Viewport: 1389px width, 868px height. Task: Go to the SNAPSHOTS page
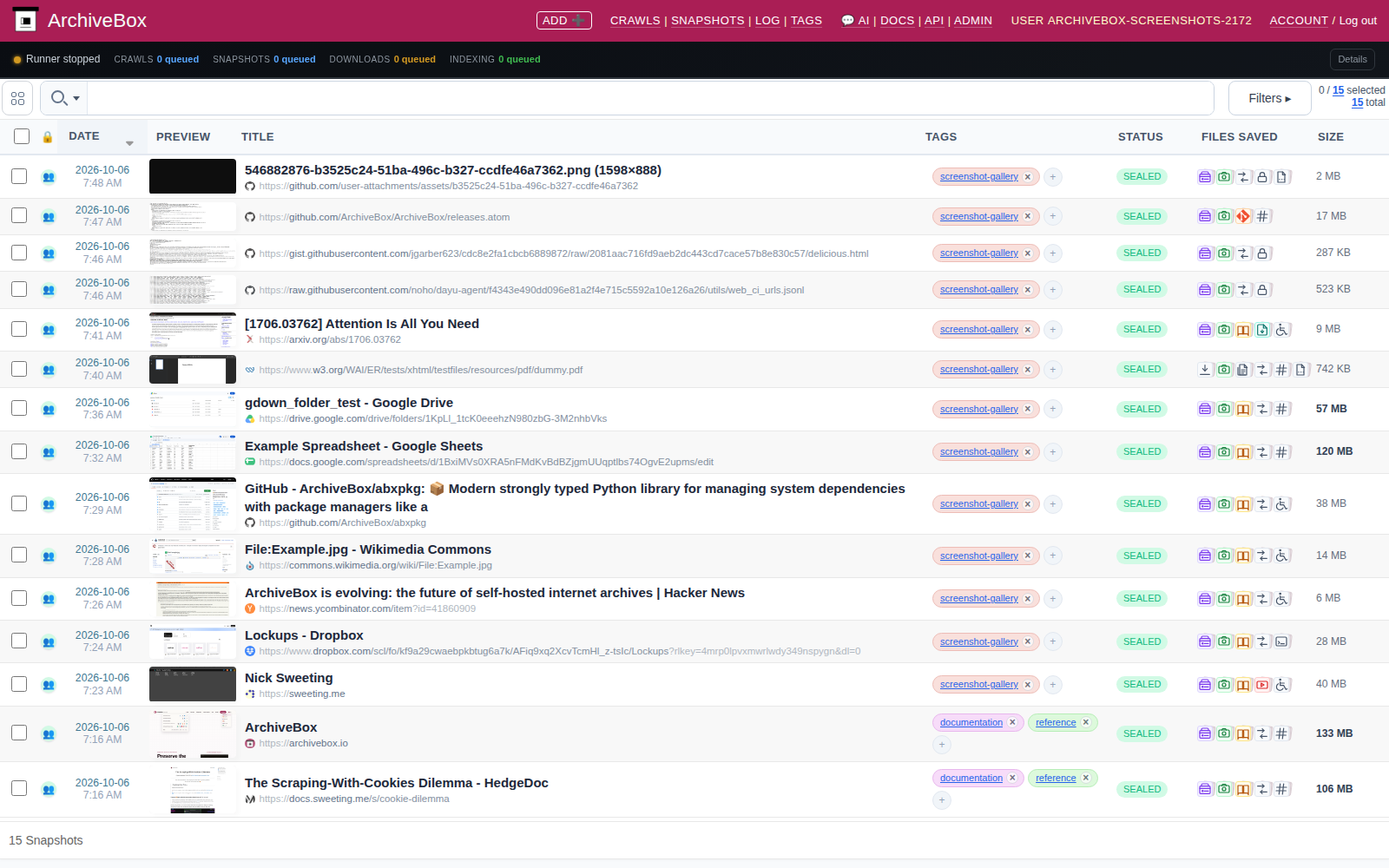pos(708,20)
